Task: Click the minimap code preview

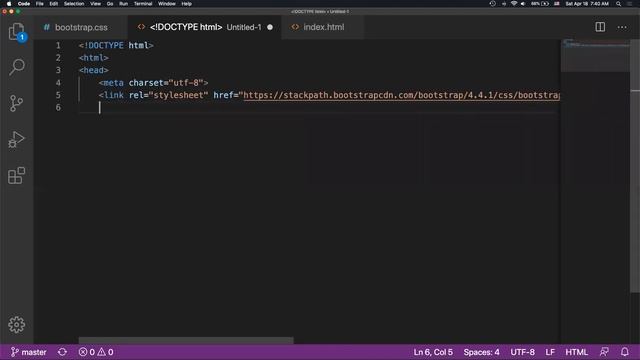Action: coord(596,55)
